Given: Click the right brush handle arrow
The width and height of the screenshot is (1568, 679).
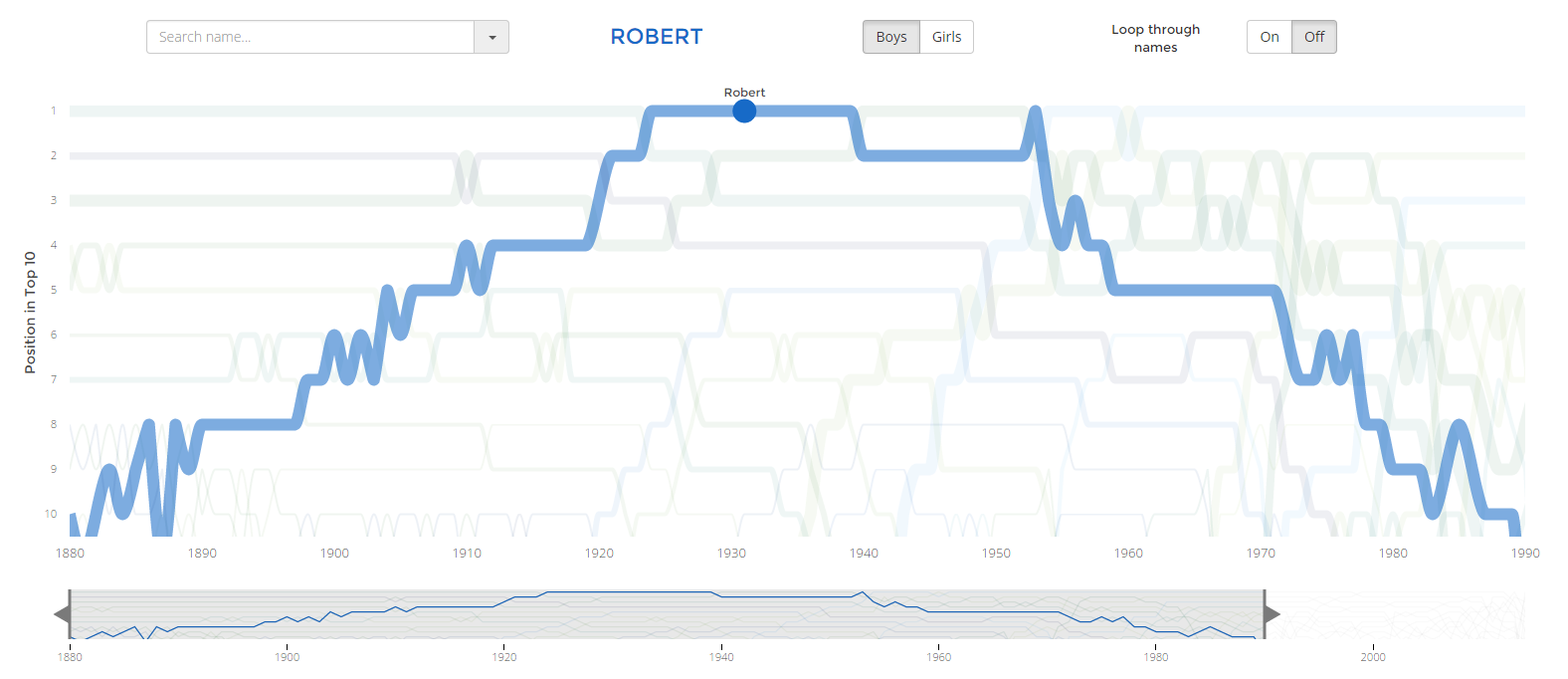Looking at the screenshot, I should click(x=1272, y=614).
